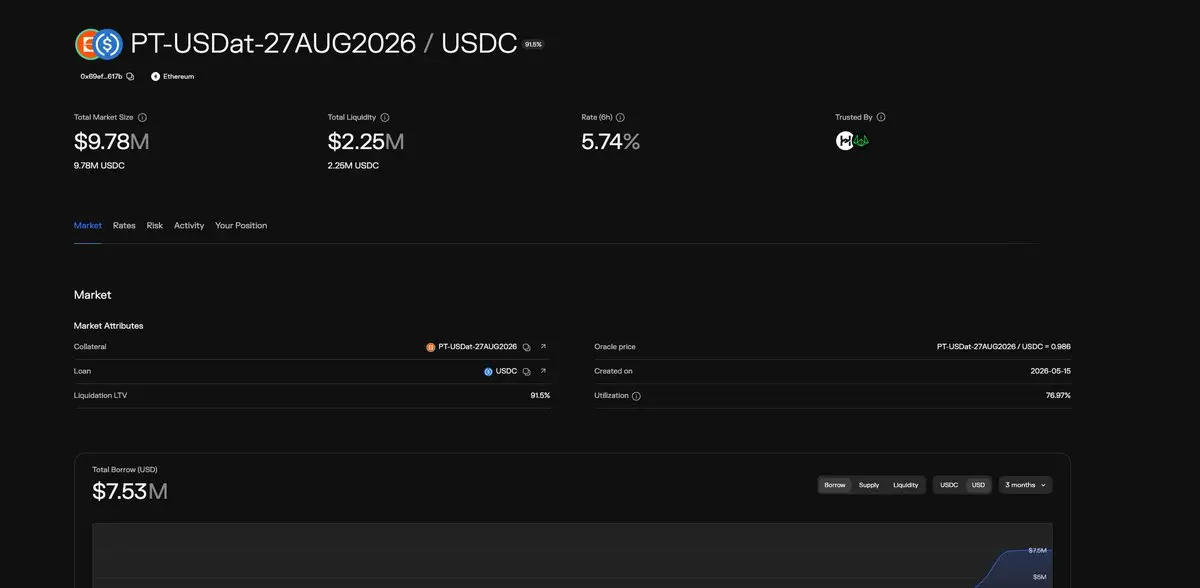Screen dimensions: 1200x588
Task: Open the Risk tab
Action: click(155, 225)
